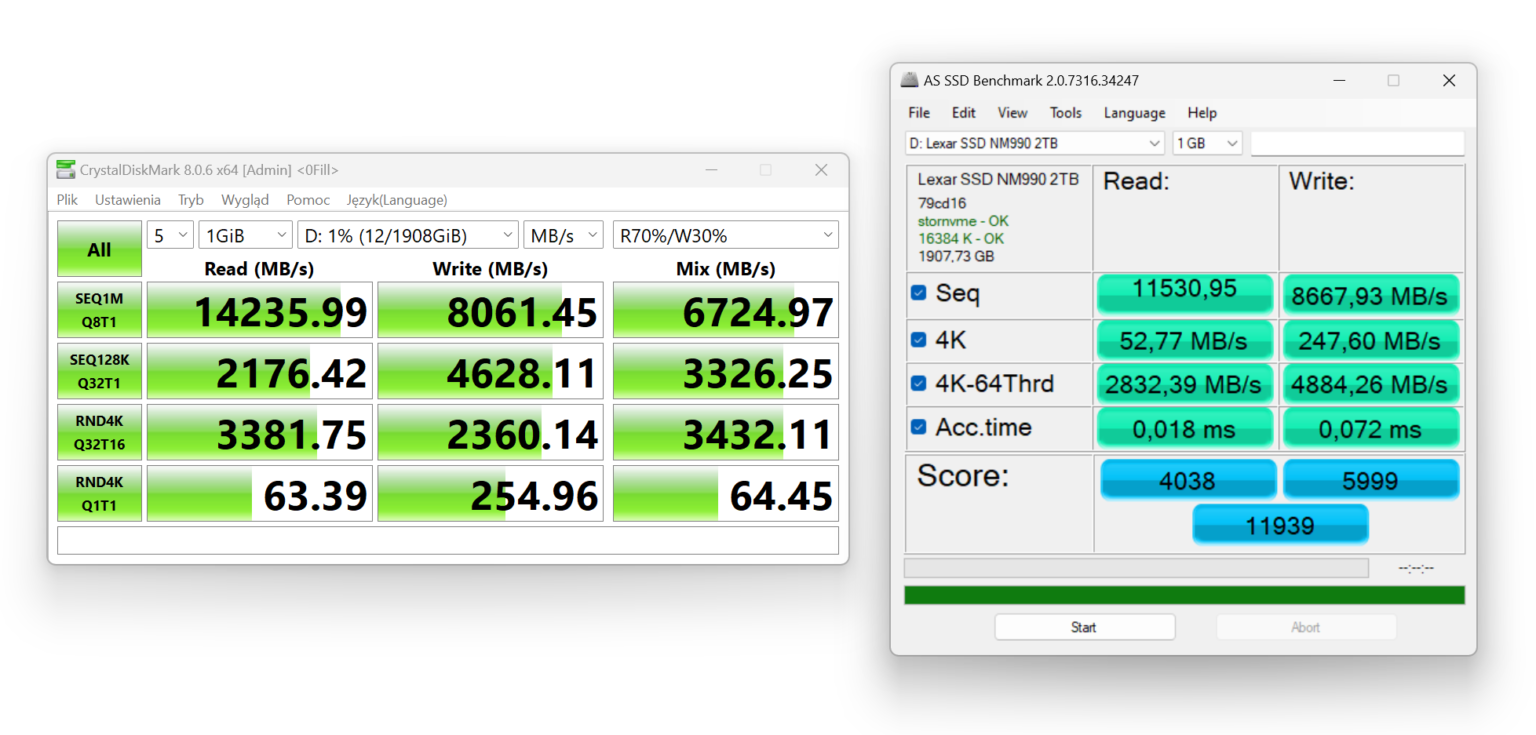This screenshot has height=735, width=1536.
Task: Open the 1 GB size selector in AS SSD
Action: 1207,143
